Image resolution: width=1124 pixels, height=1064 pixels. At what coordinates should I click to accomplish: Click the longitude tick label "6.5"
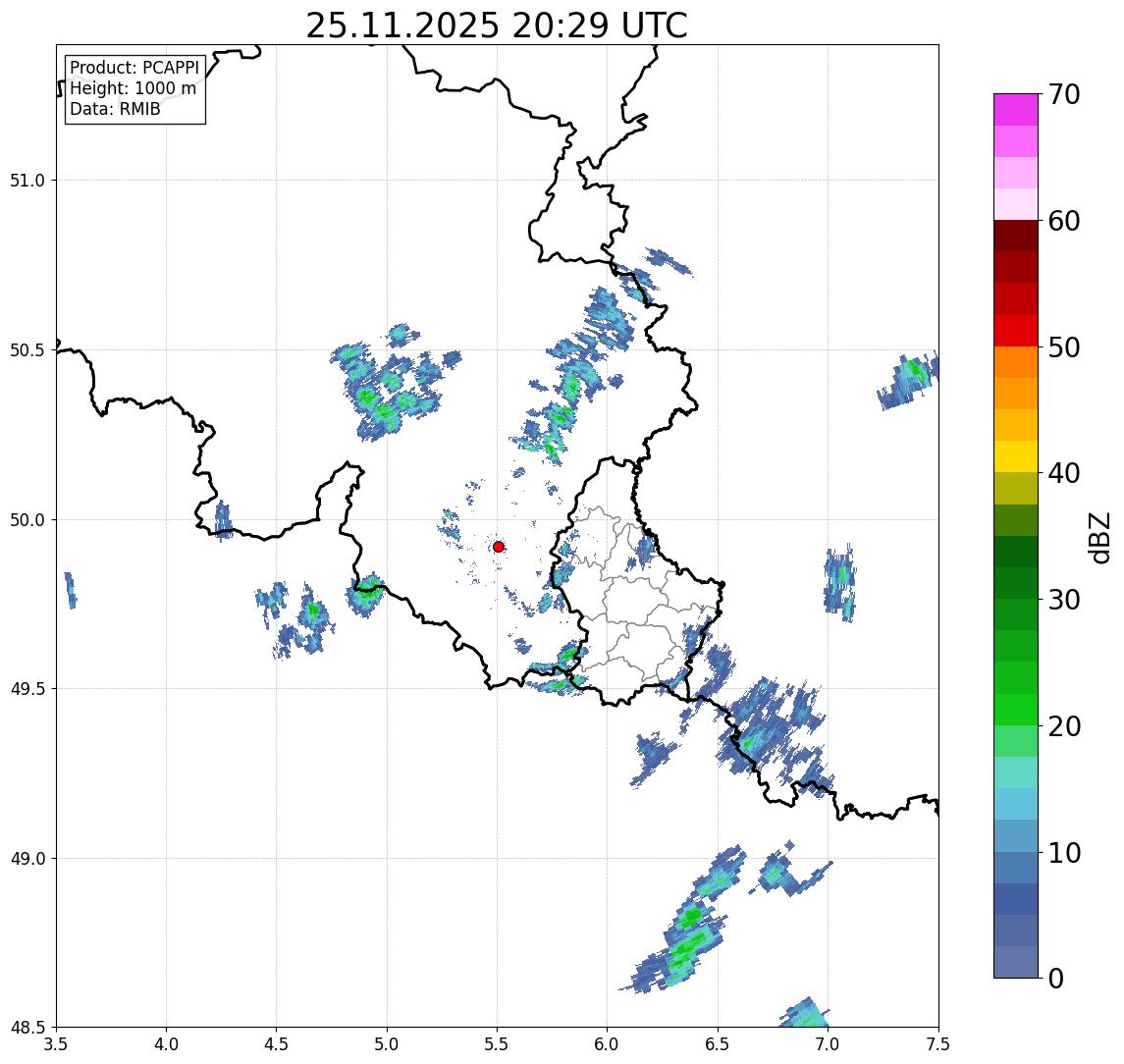[718, 1044]
